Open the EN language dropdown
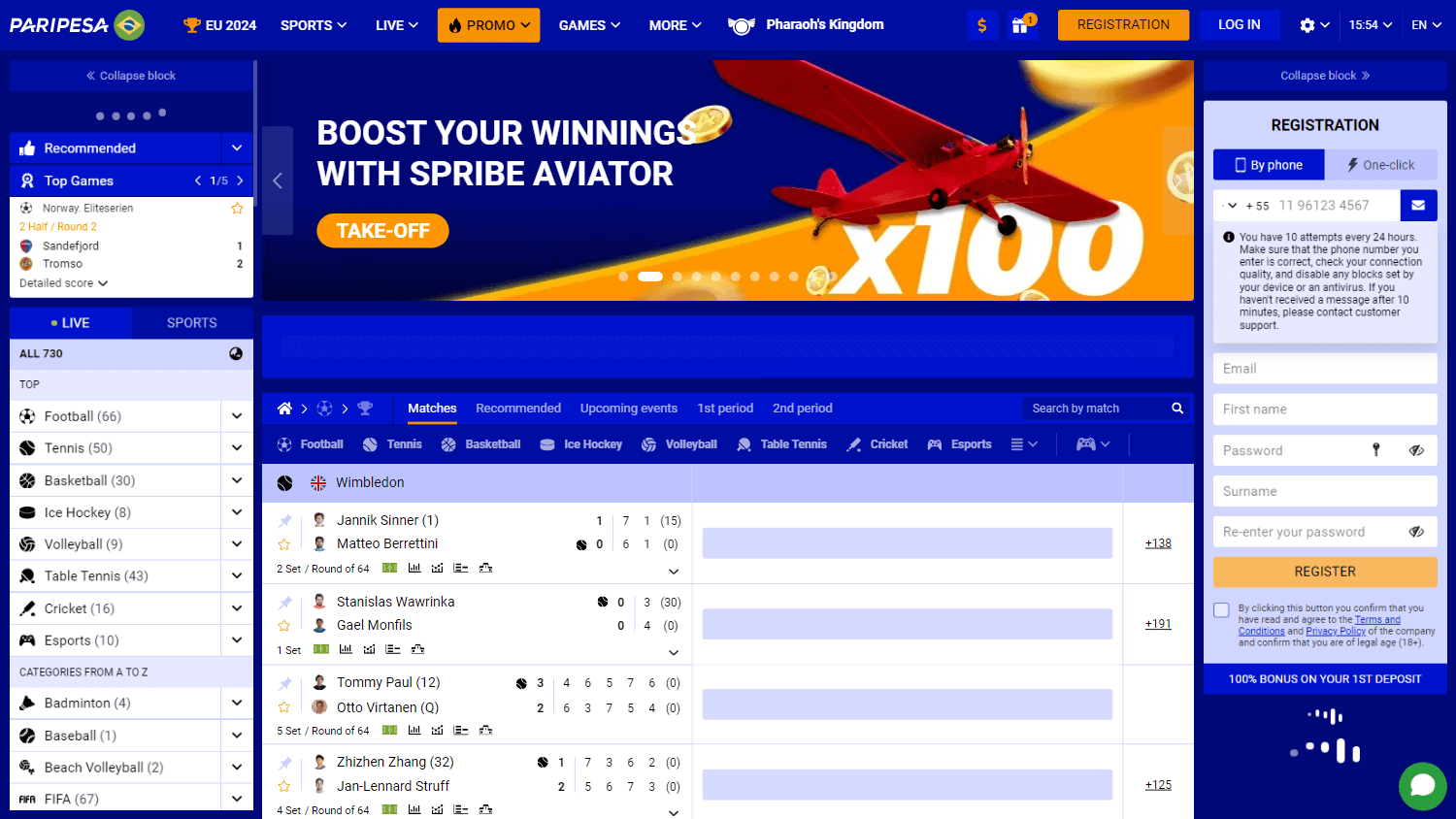The height and width of the screenshot is (819, 1456). [1426, 25]
